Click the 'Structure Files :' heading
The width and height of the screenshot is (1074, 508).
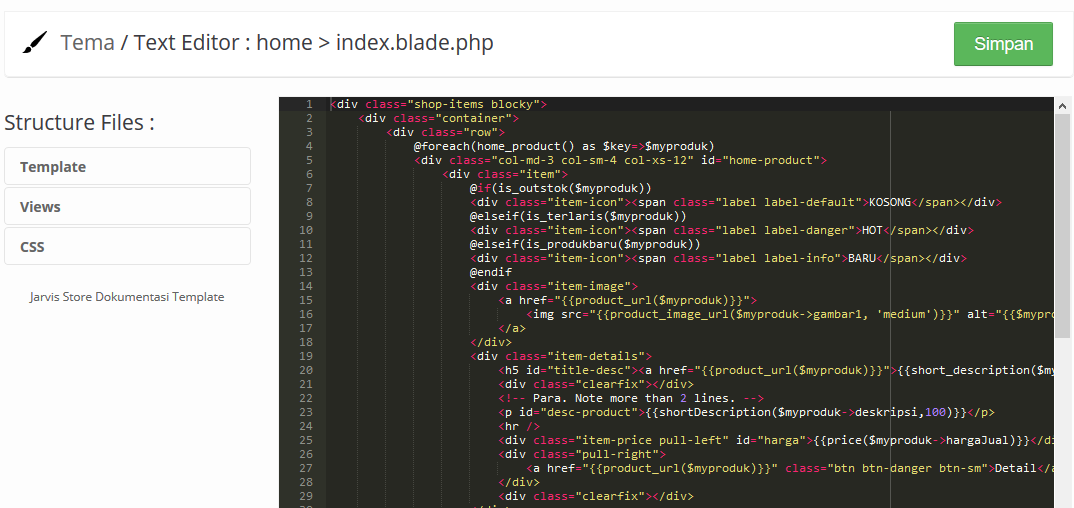[x=79, y=123]
